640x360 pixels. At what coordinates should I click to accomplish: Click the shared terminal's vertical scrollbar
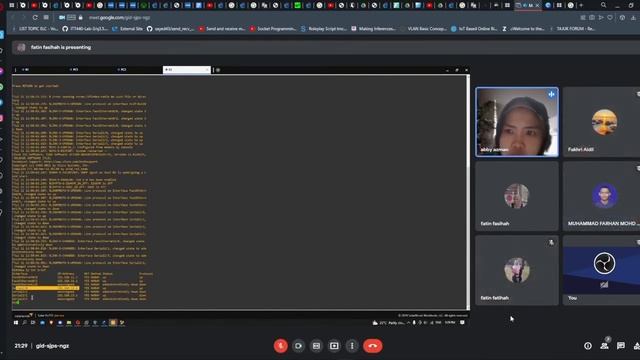(468, 192)
